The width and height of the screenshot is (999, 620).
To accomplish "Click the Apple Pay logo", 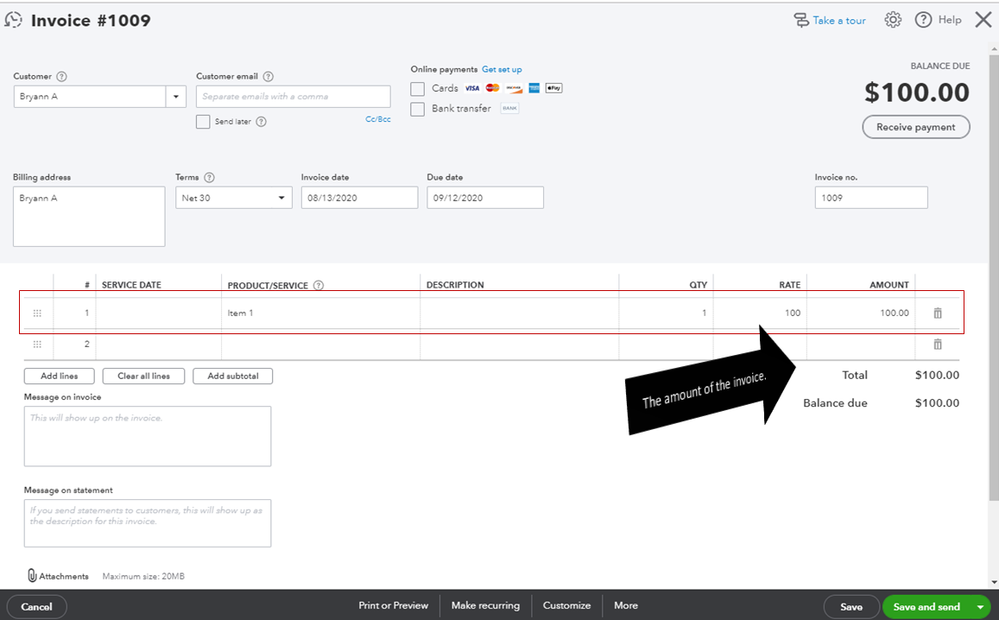I will click(x=554, y=88).
